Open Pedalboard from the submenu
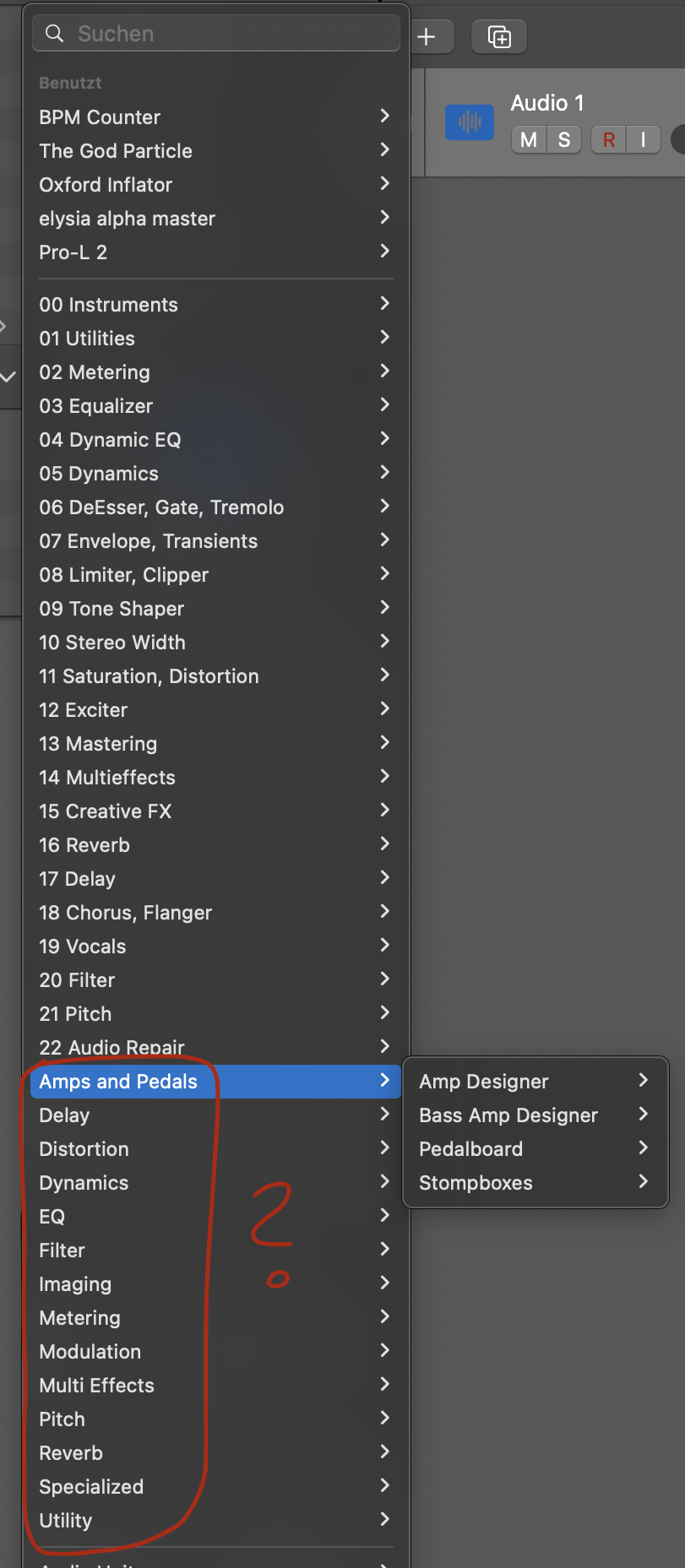685x1568 pixels. (471, 1149)
